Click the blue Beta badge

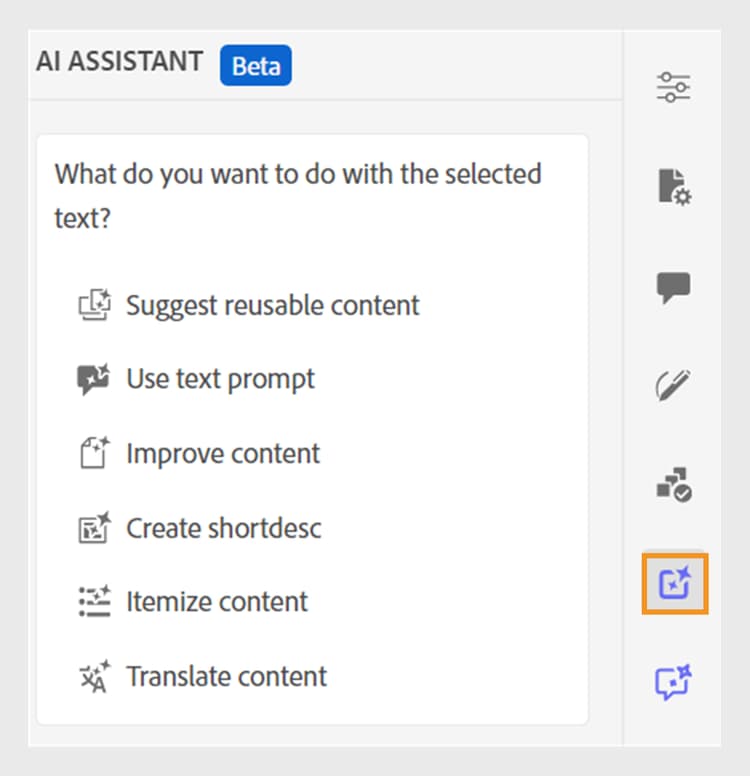256,66
